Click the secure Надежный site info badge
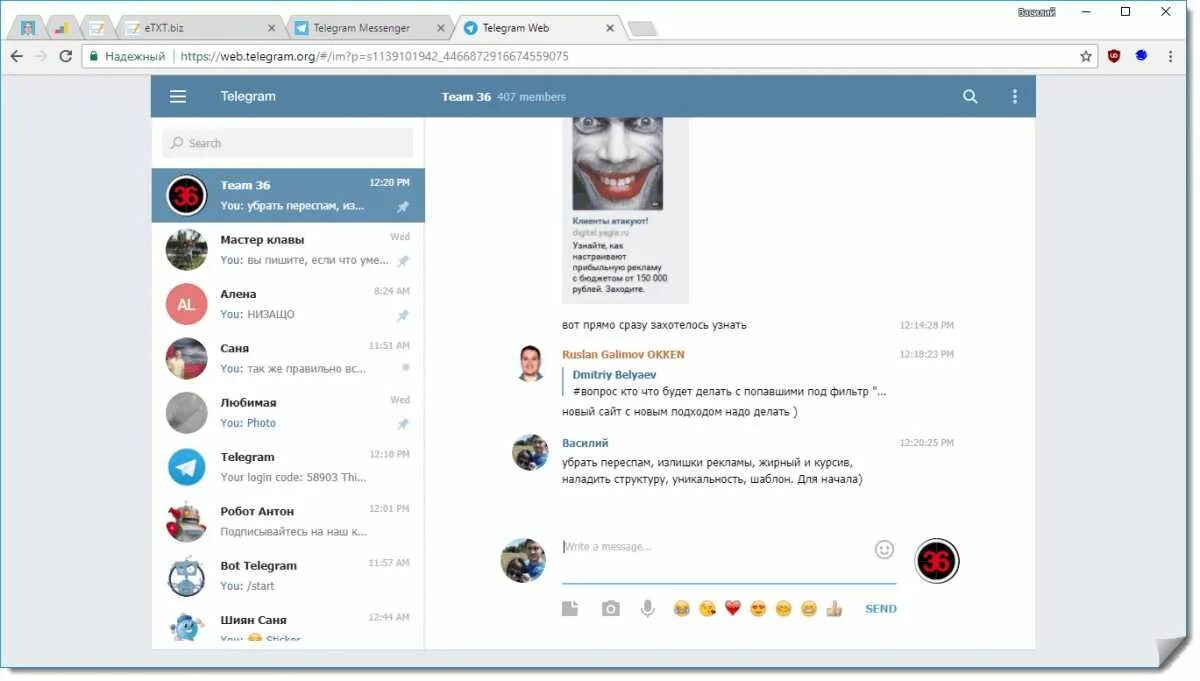 [127, 56]
